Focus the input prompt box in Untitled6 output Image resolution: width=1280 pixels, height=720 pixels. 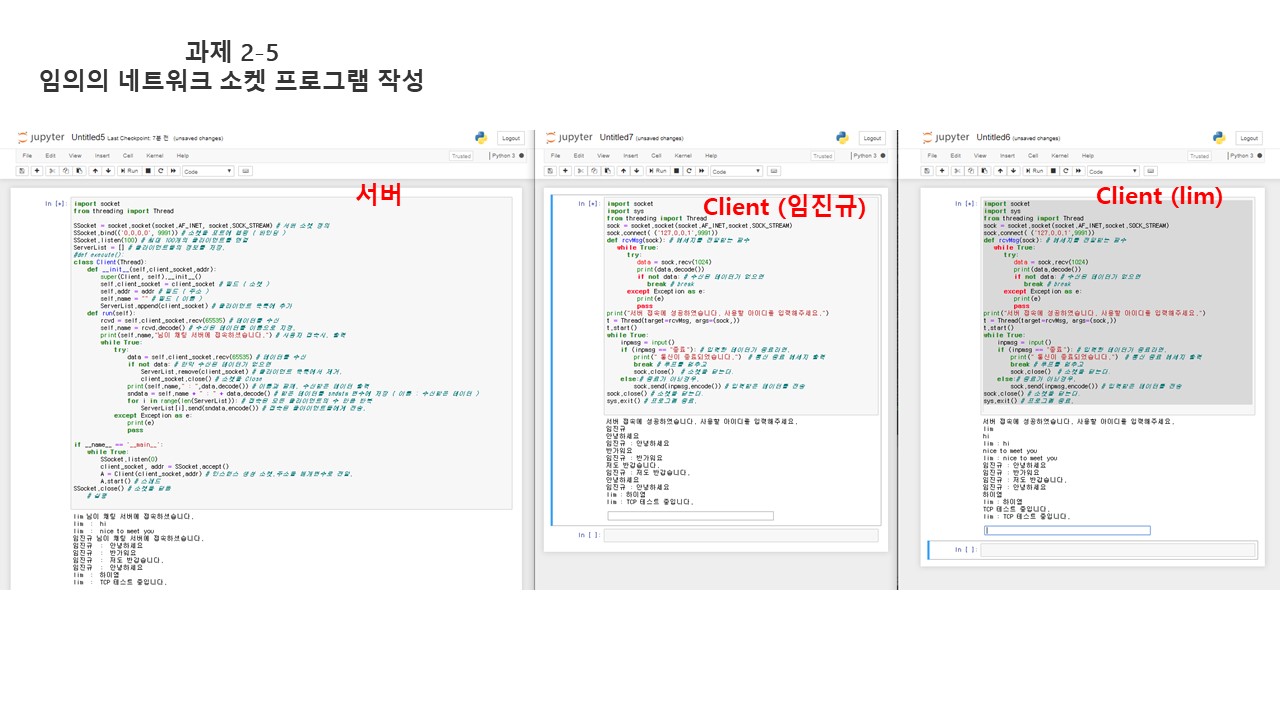(x=1067, y=530)
